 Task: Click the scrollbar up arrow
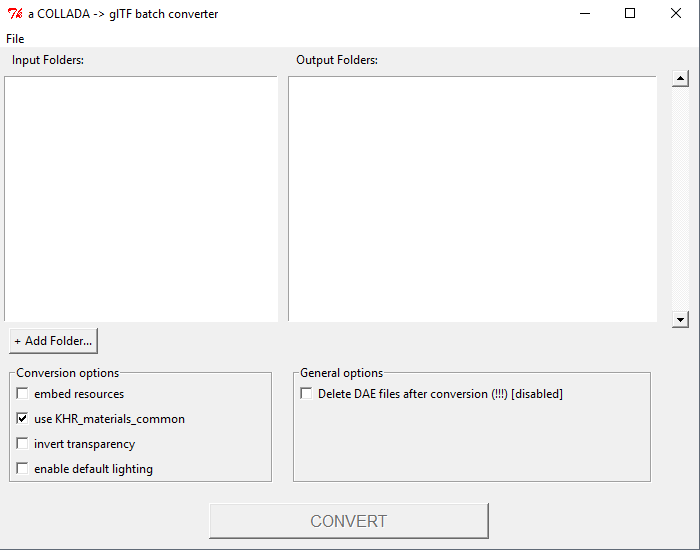pyautogui.click(x=680, y=79)
